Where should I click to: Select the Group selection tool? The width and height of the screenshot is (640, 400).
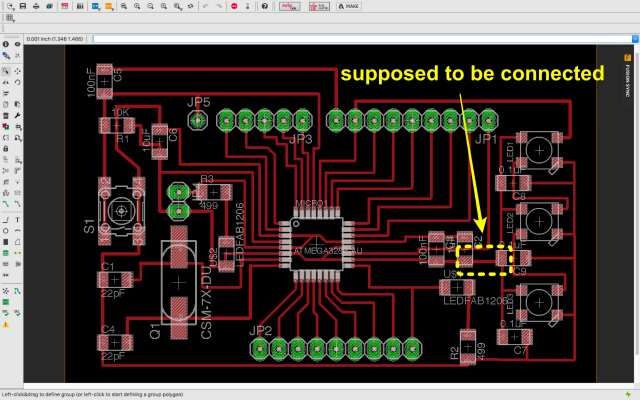pyautogui.click(x=6, y=71)
